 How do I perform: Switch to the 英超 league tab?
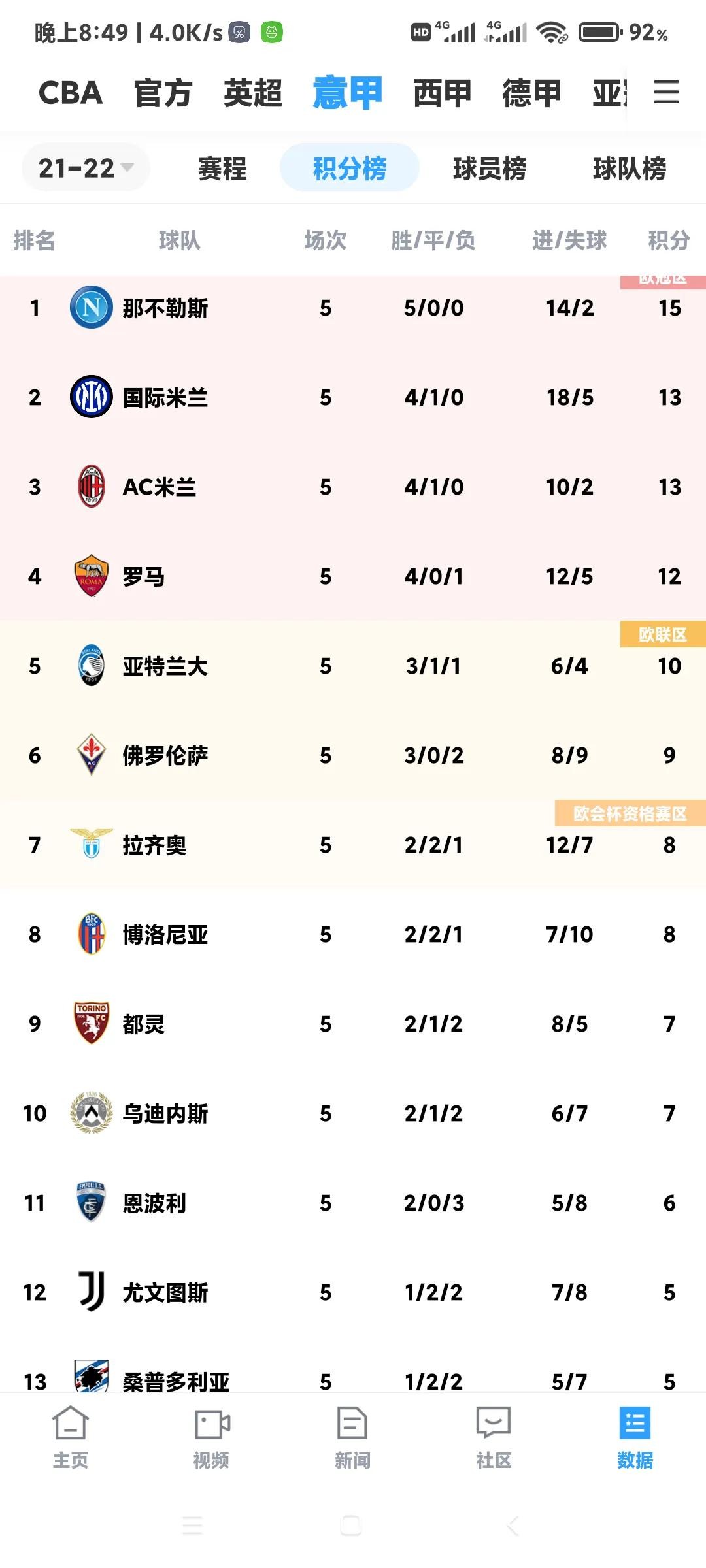[253, 93]
